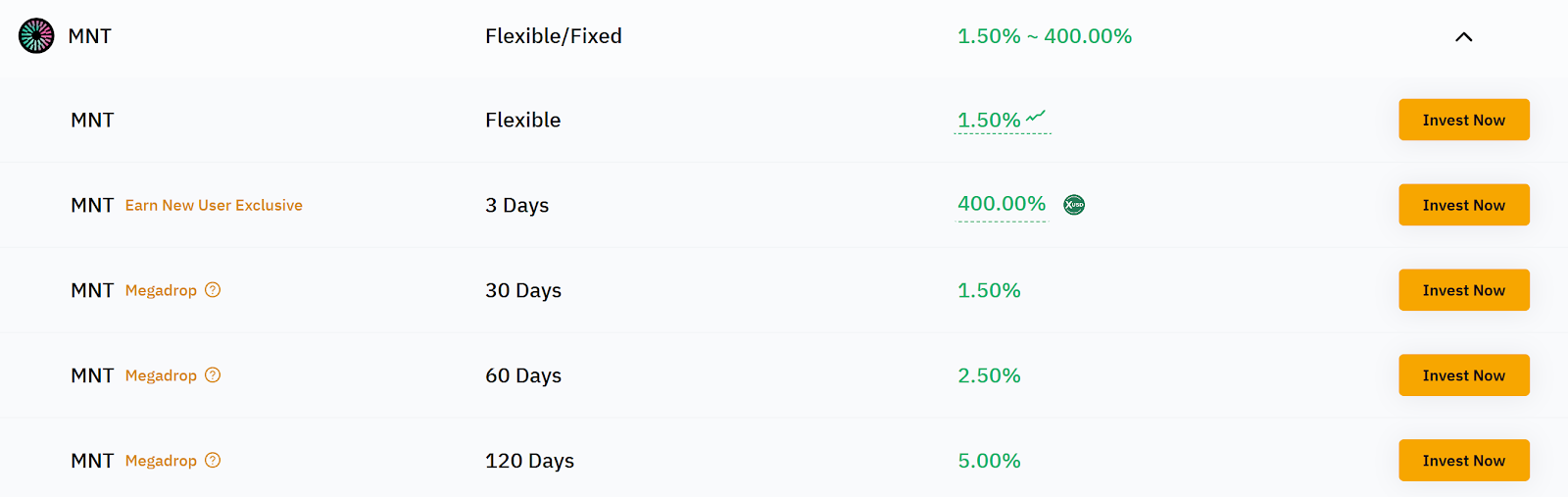Screen dimensions: 1568x497
Task: Click the Megadrop label on 120 Days row
Action: pyautogui.click(x=161, y=462)
